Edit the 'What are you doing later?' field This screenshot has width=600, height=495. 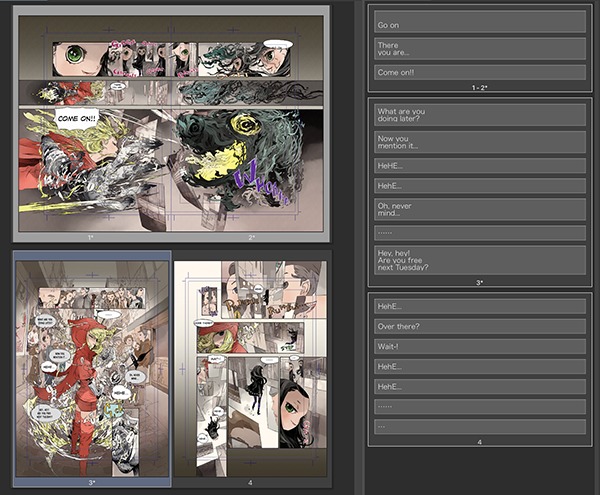click(480, 115)
